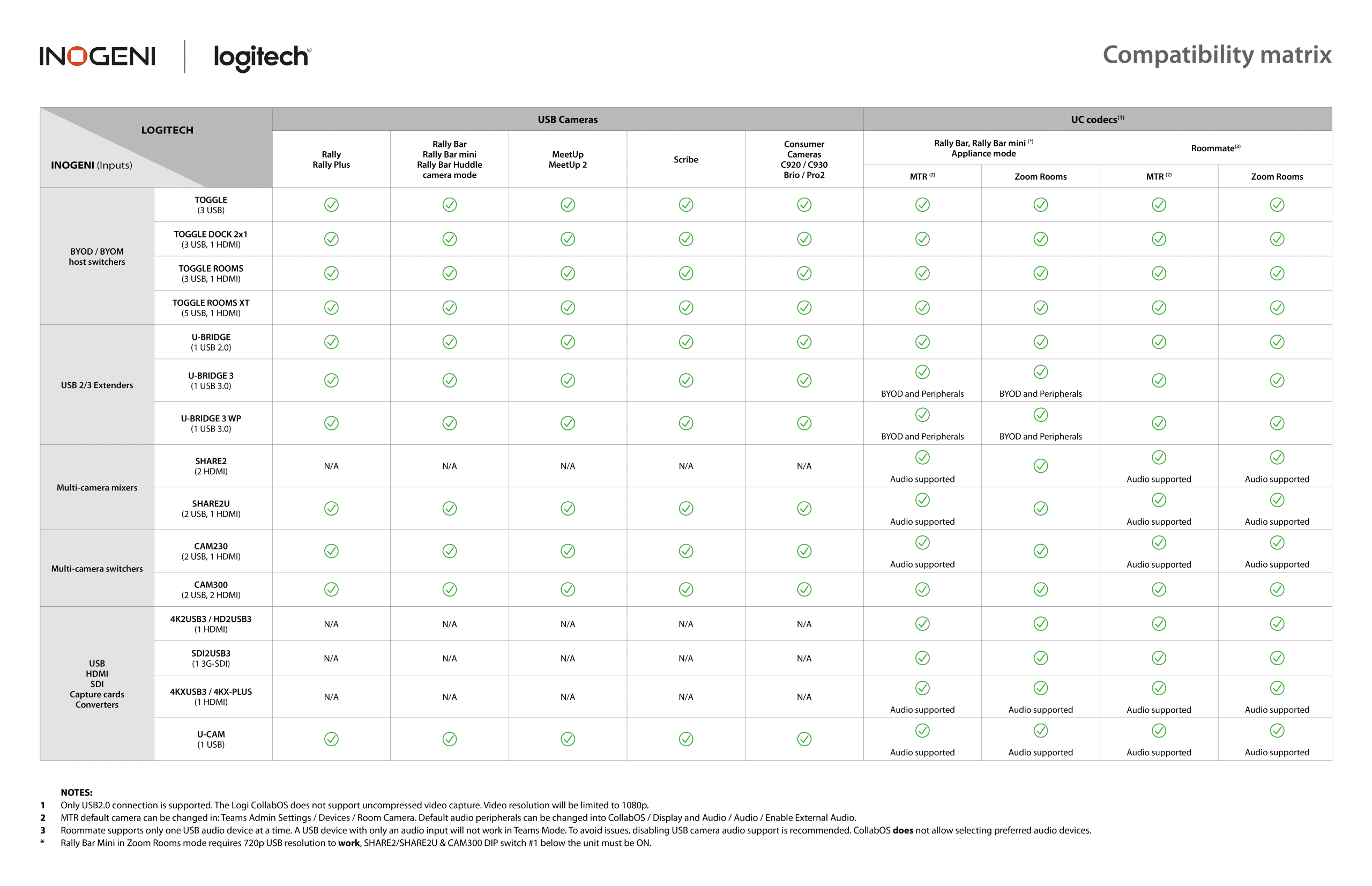Click SDI2USB3 checkmark under Roommate Zoom Rooms
This screenshot has width=1372, height=886.
pos(1277,658)
